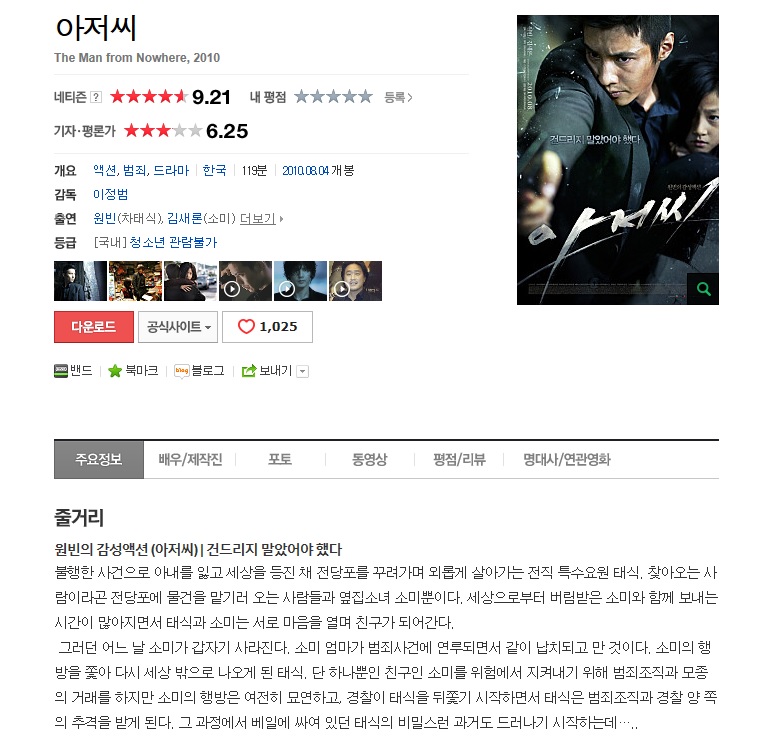This screenshot has width=772, height=741.
Task: Click the red 다운로드 button
Action: (x=94, y=327)
